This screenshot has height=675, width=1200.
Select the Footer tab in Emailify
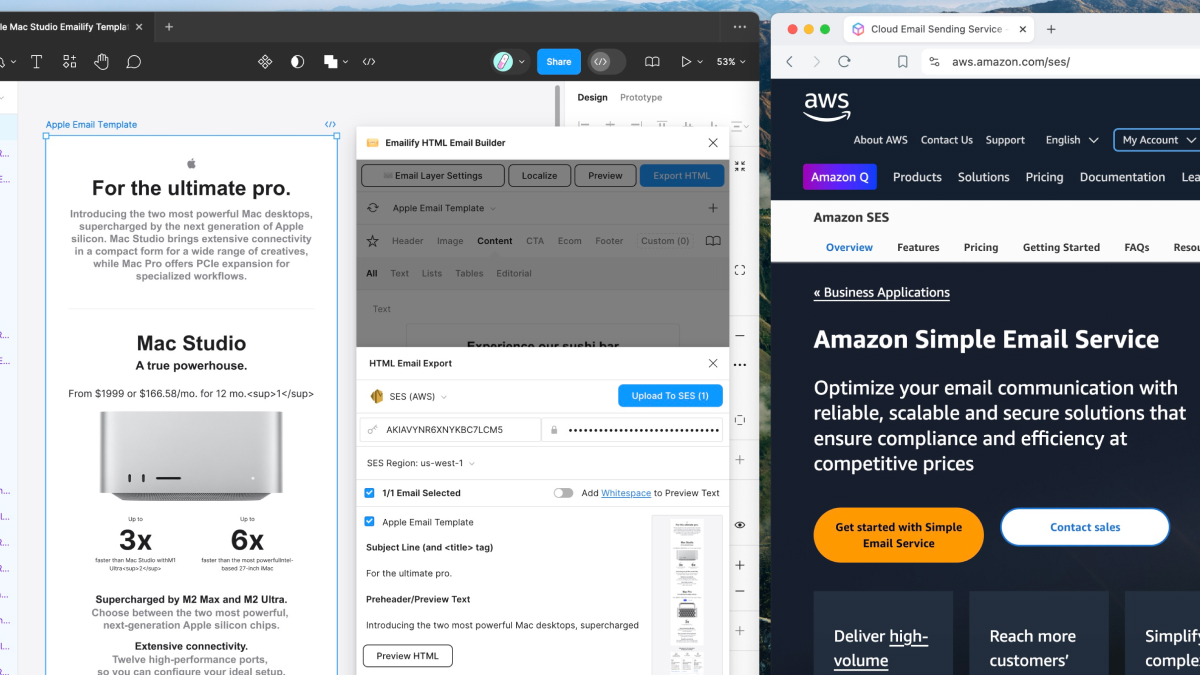pyautogui.click(x=609, y=241)
